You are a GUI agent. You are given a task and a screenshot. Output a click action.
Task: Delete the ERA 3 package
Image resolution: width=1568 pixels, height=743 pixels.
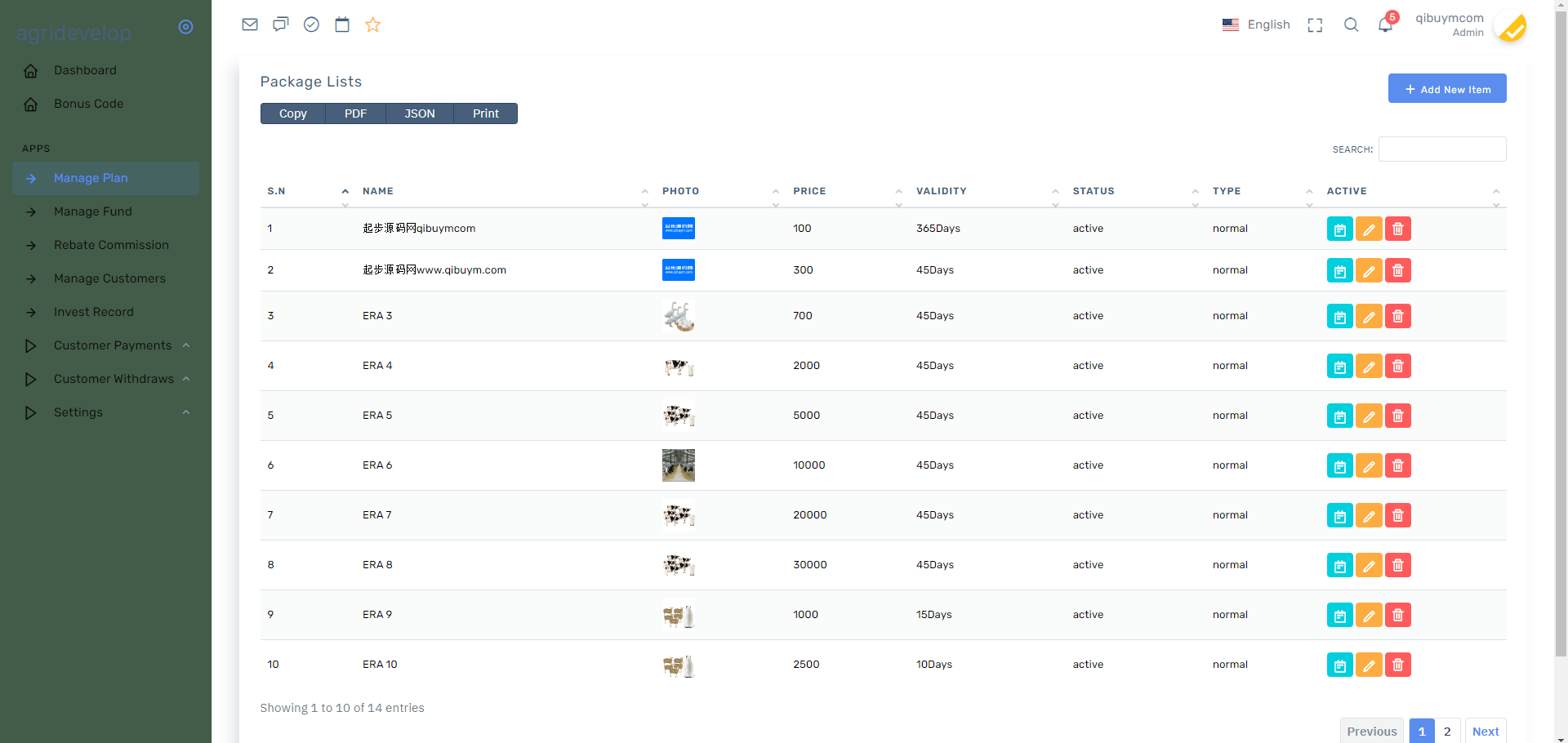tap(1398, 316)
